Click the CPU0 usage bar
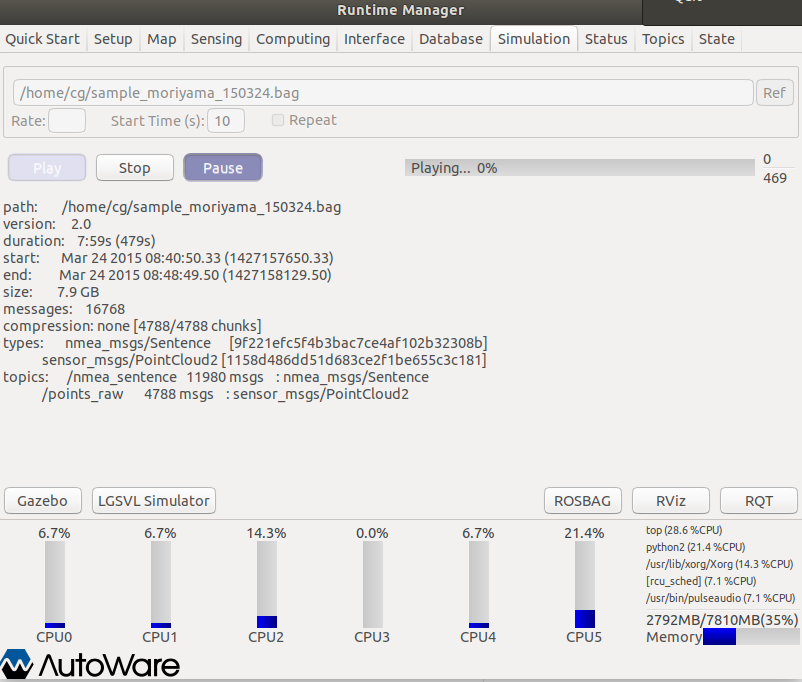Image resolution: width=802 pixels, height=682 pixels. [x=55, y=584]
